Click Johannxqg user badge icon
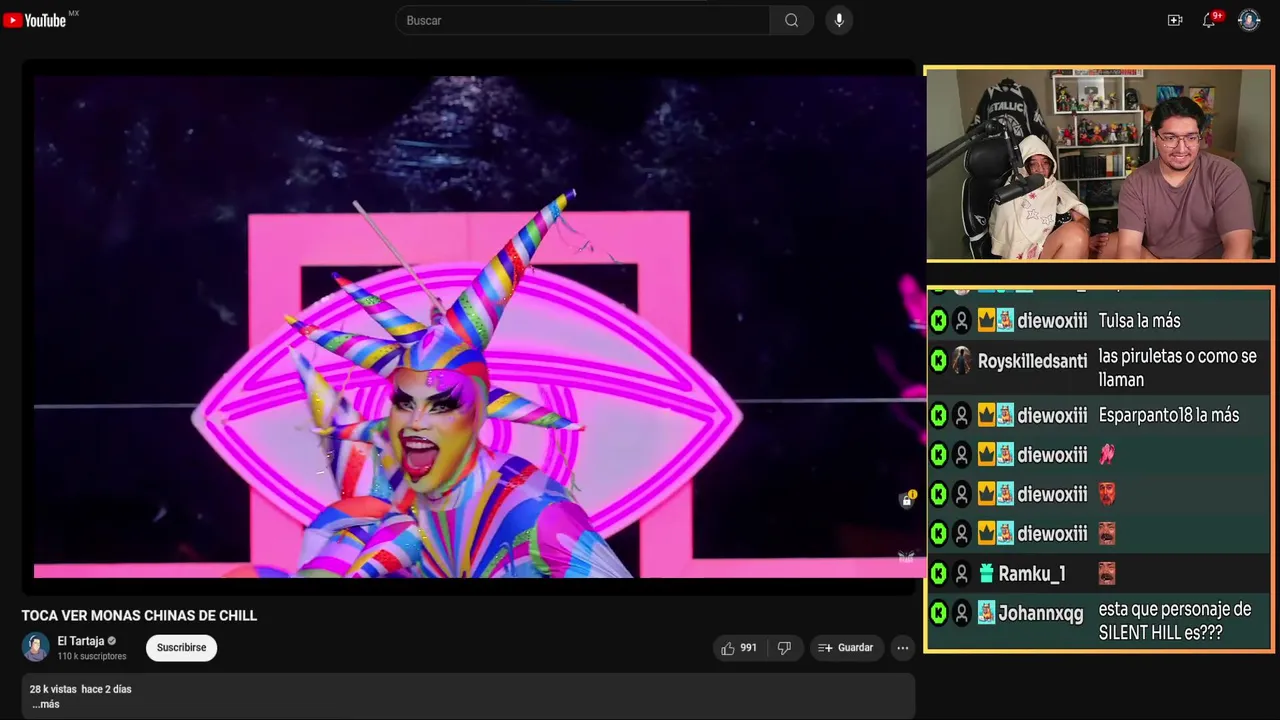The width and height of the screenshot is (1280, 720). coord(986,613)
